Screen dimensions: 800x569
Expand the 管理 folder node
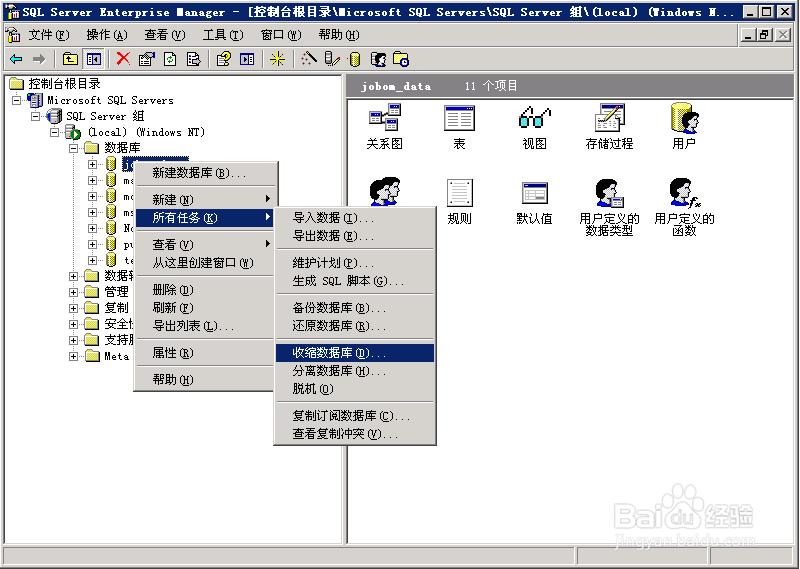pos(73,292)
